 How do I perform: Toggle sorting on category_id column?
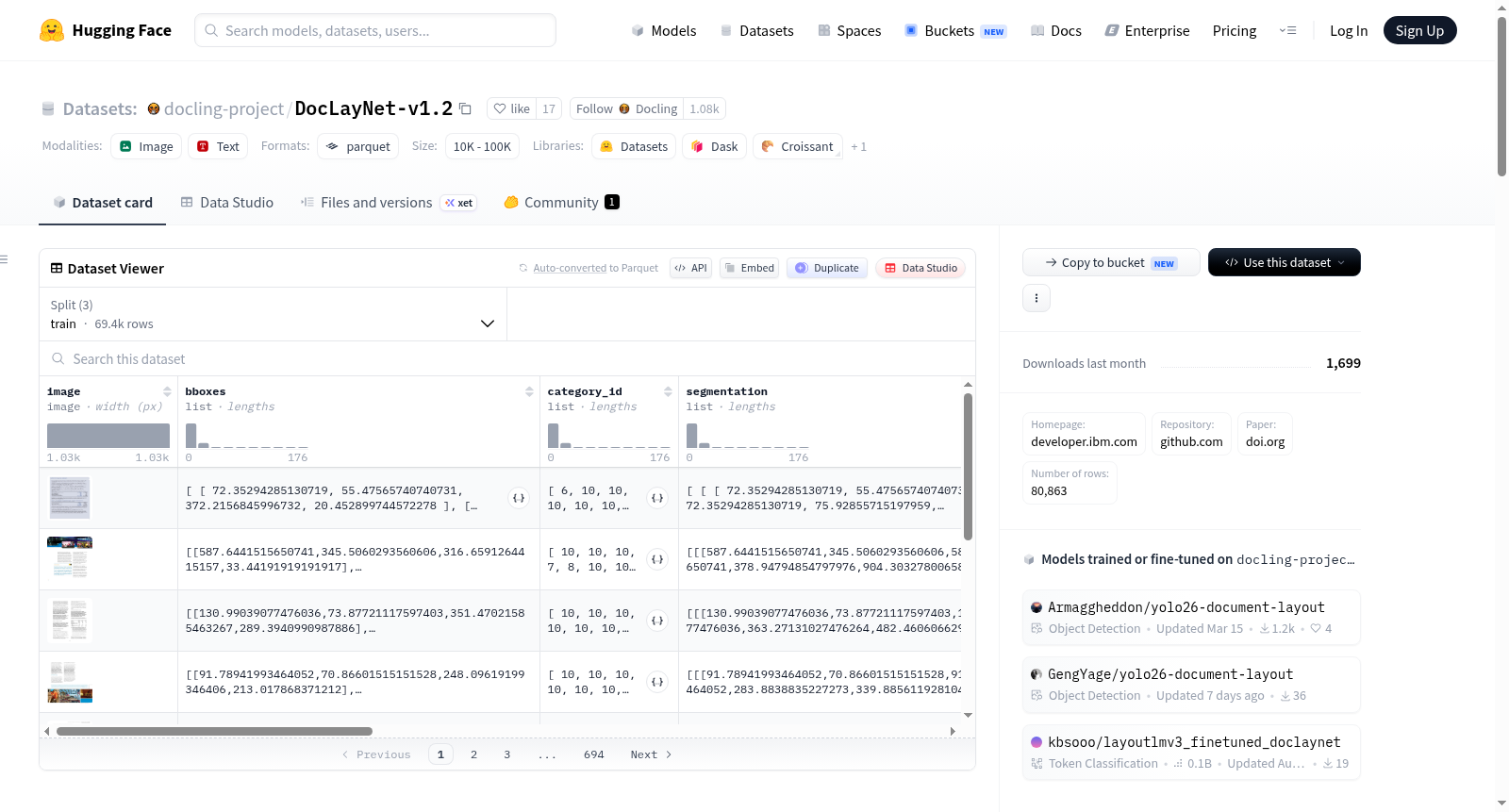point(668,391)
